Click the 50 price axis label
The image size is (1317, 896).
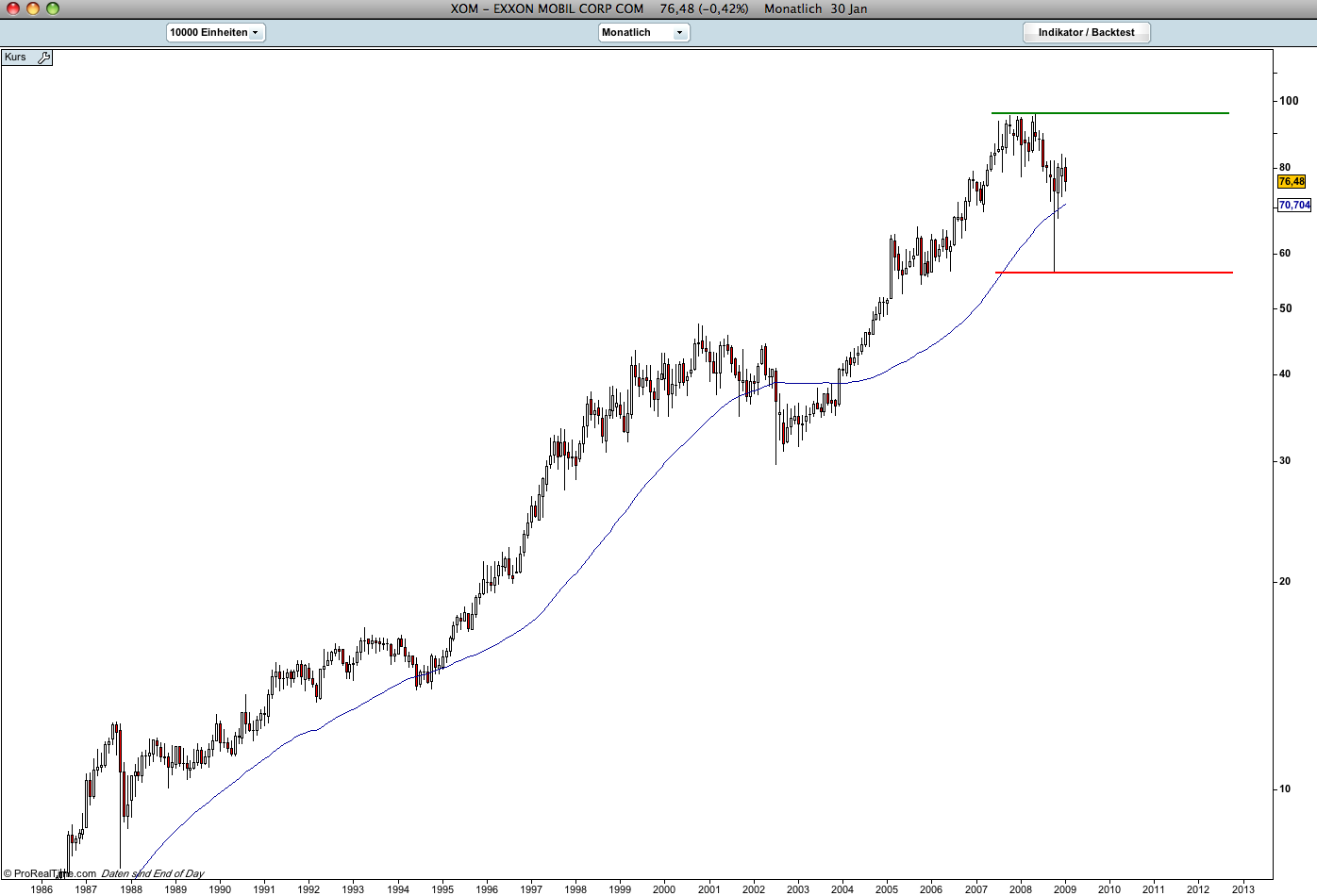point(1285,308)
